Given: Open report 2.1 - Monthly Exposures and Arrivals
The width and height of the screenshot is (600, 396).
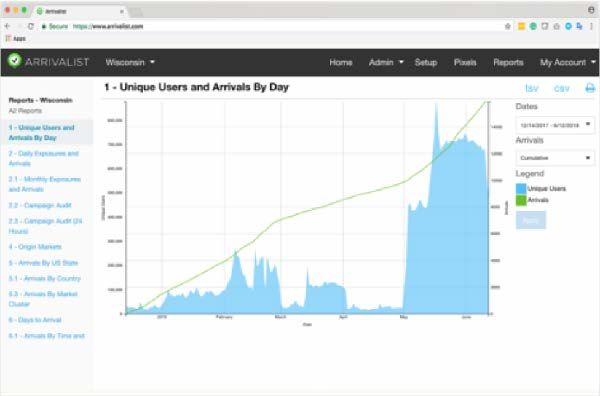Looking at the screenshot, I should [x=44, y=184].
